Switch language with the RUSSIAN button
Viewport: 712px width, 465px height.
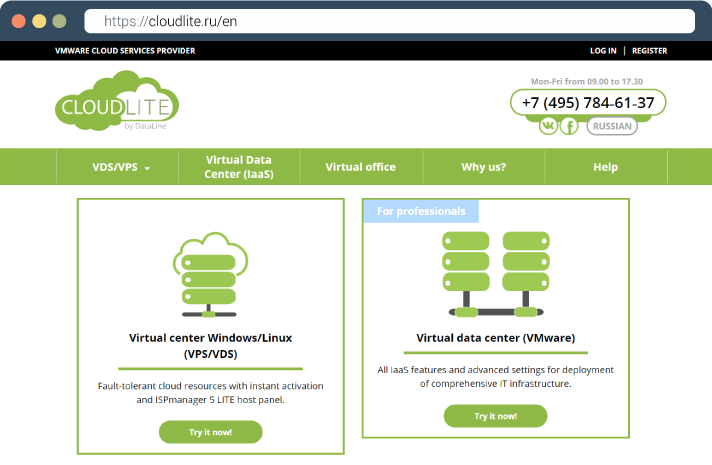coord(612,126)
